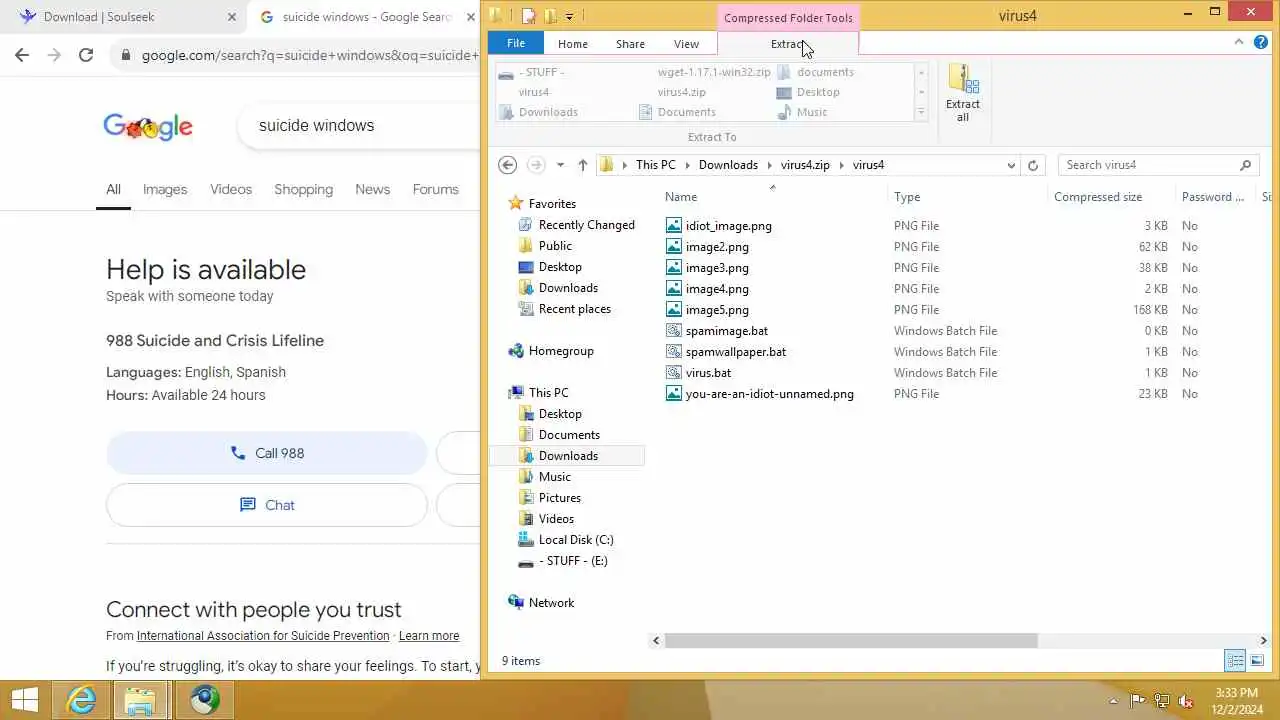The width and height of the screenshot is (1280, 720).
Task: Refresh the virus4 folder view
Action: [x=1033, y=165]
